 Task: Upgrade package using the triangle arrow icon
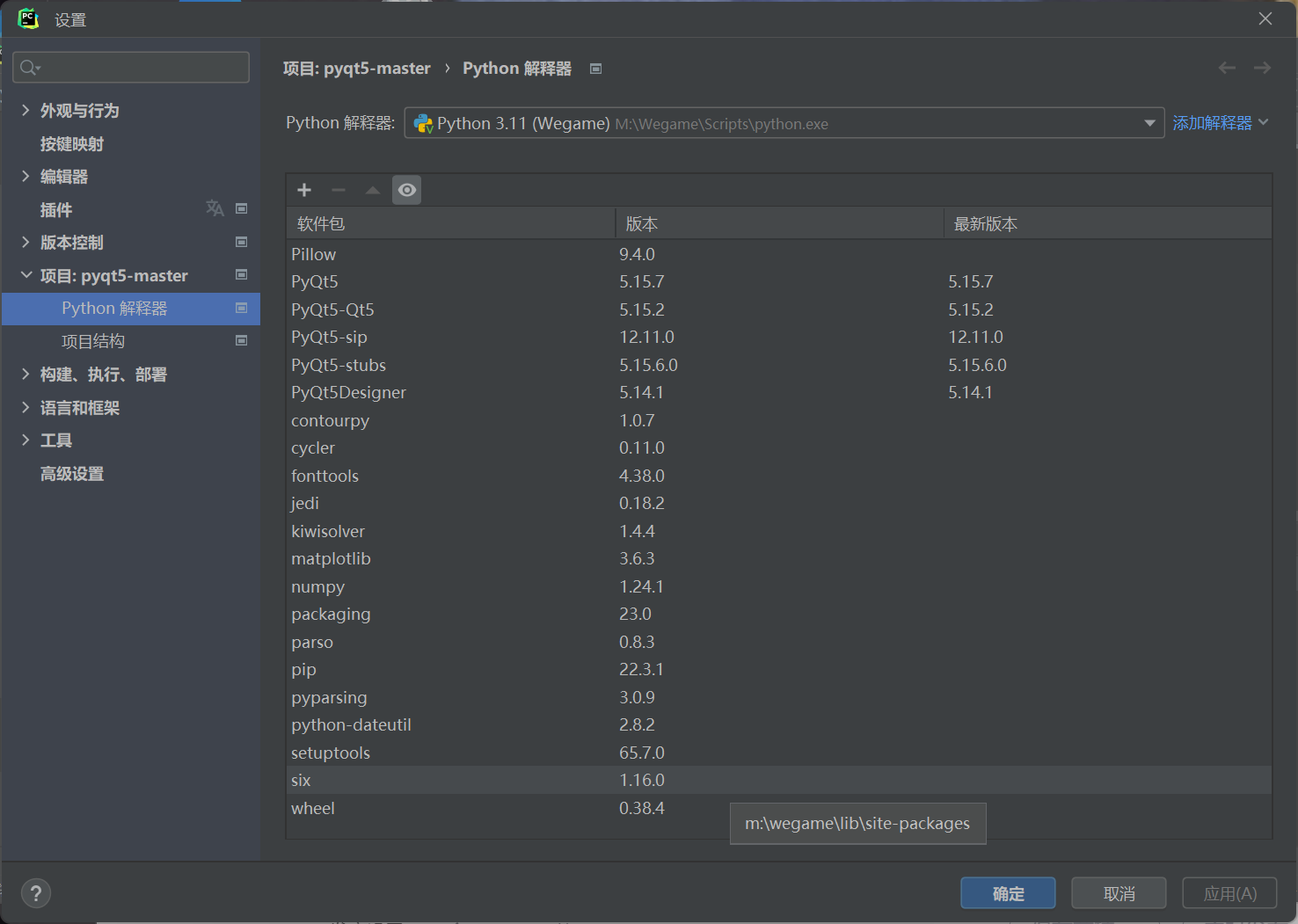coord(371,189)
